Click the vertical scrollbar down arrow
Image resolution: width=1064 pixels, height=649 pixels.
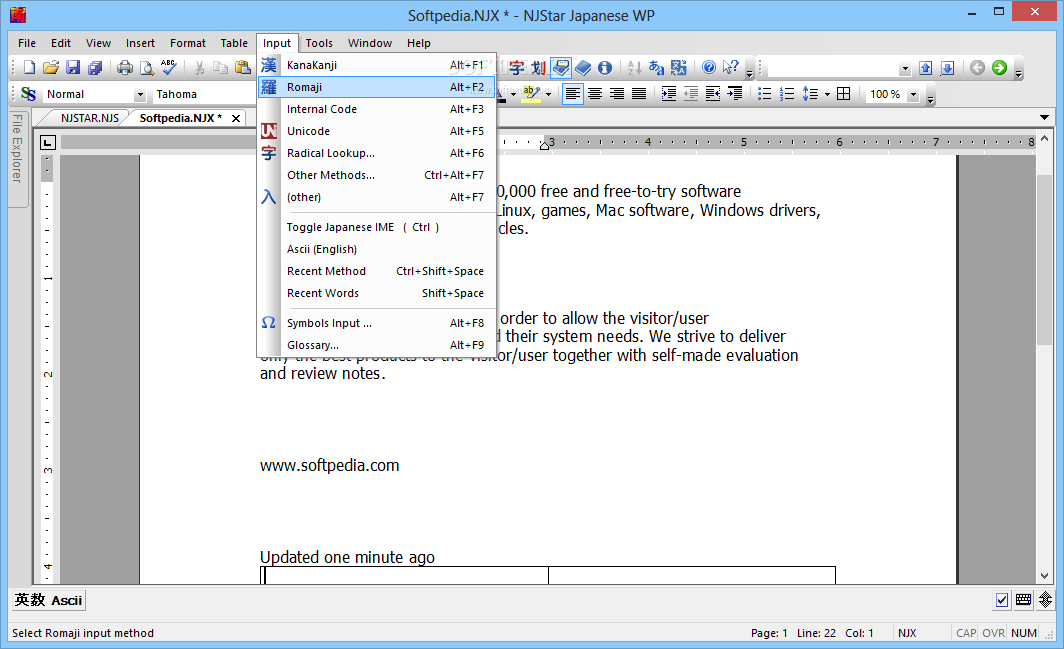point(1045,576)
